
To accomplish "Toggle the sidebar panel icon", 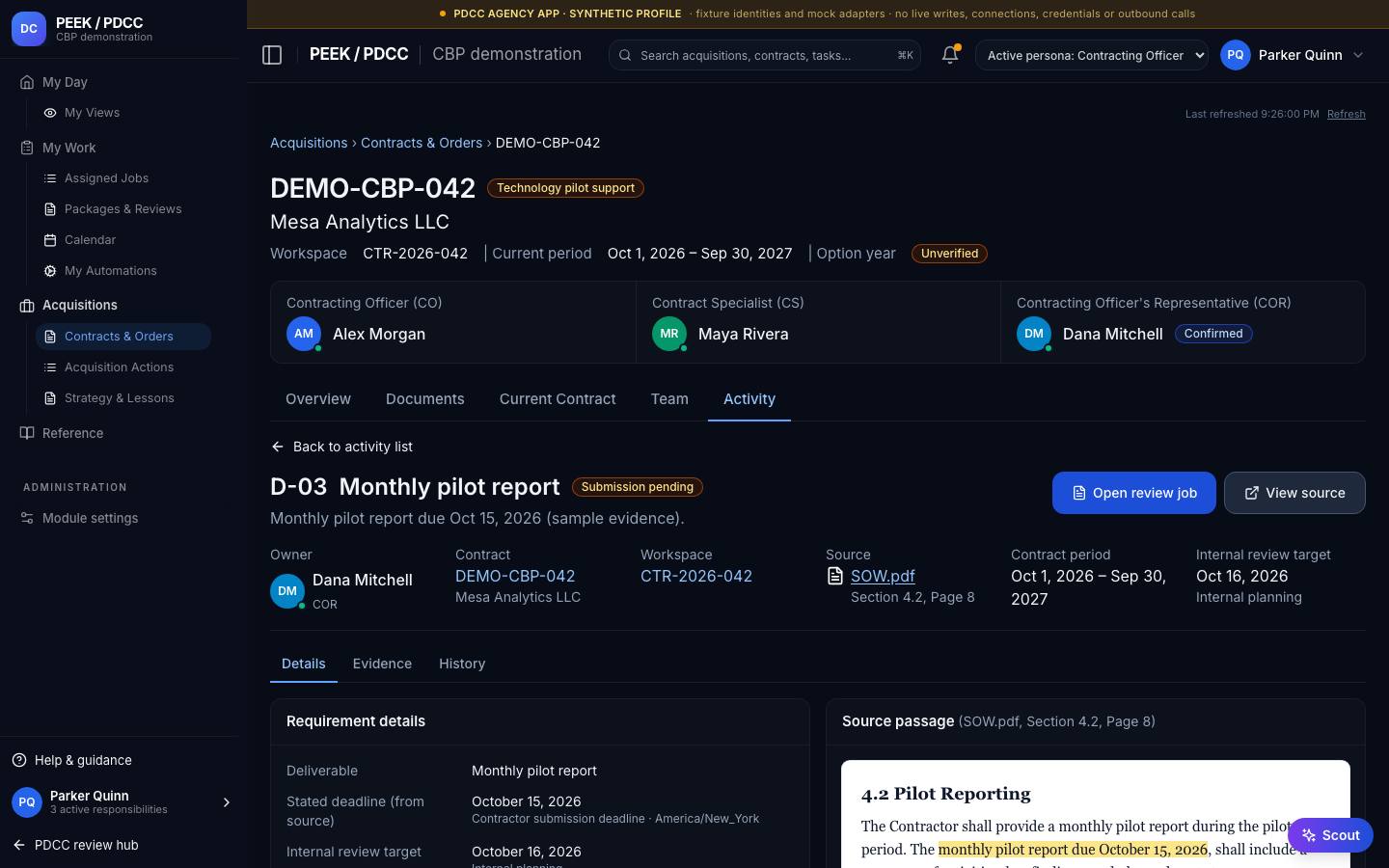I will 272,55.
